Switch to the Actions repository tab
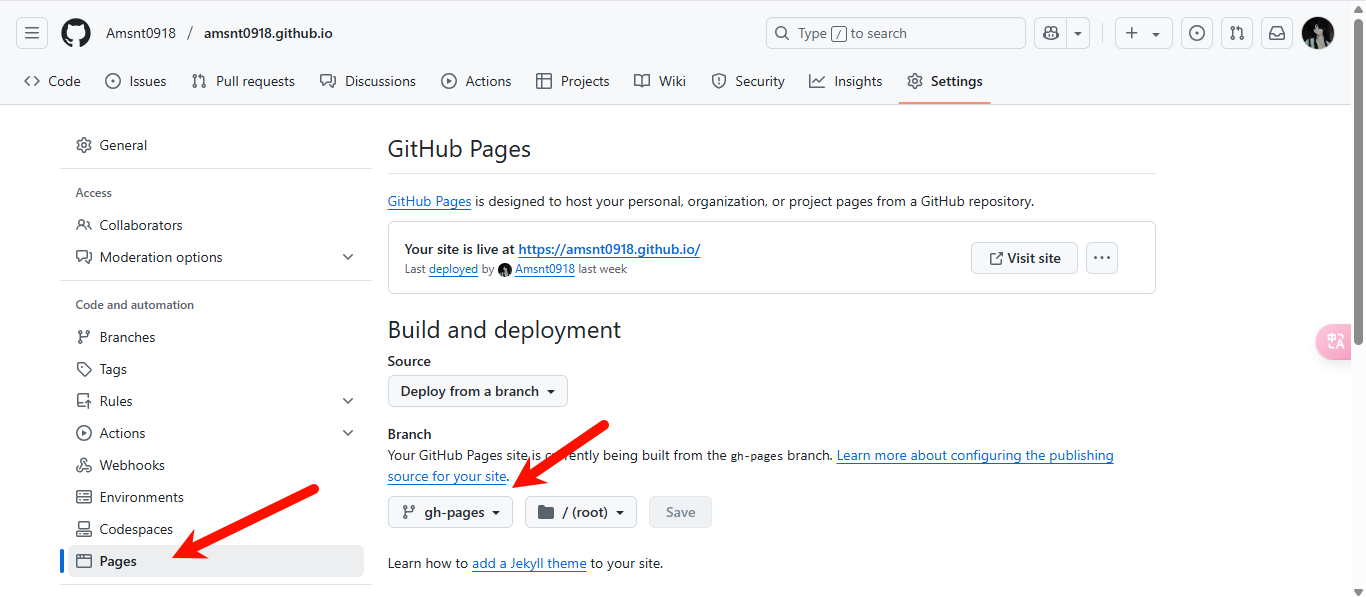The image size is (1366, 597). [476, 81]
